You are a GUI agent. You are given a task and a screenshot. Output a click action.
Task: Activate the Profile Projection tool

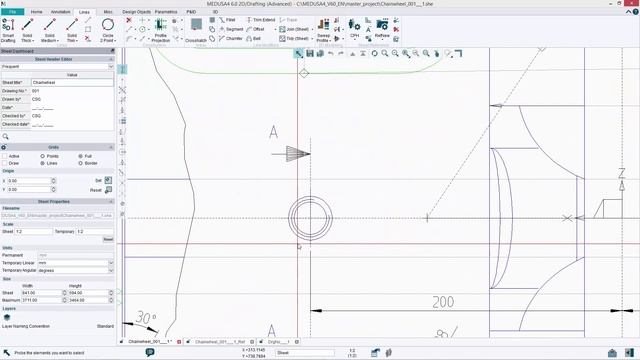click(x=160, y=30)
